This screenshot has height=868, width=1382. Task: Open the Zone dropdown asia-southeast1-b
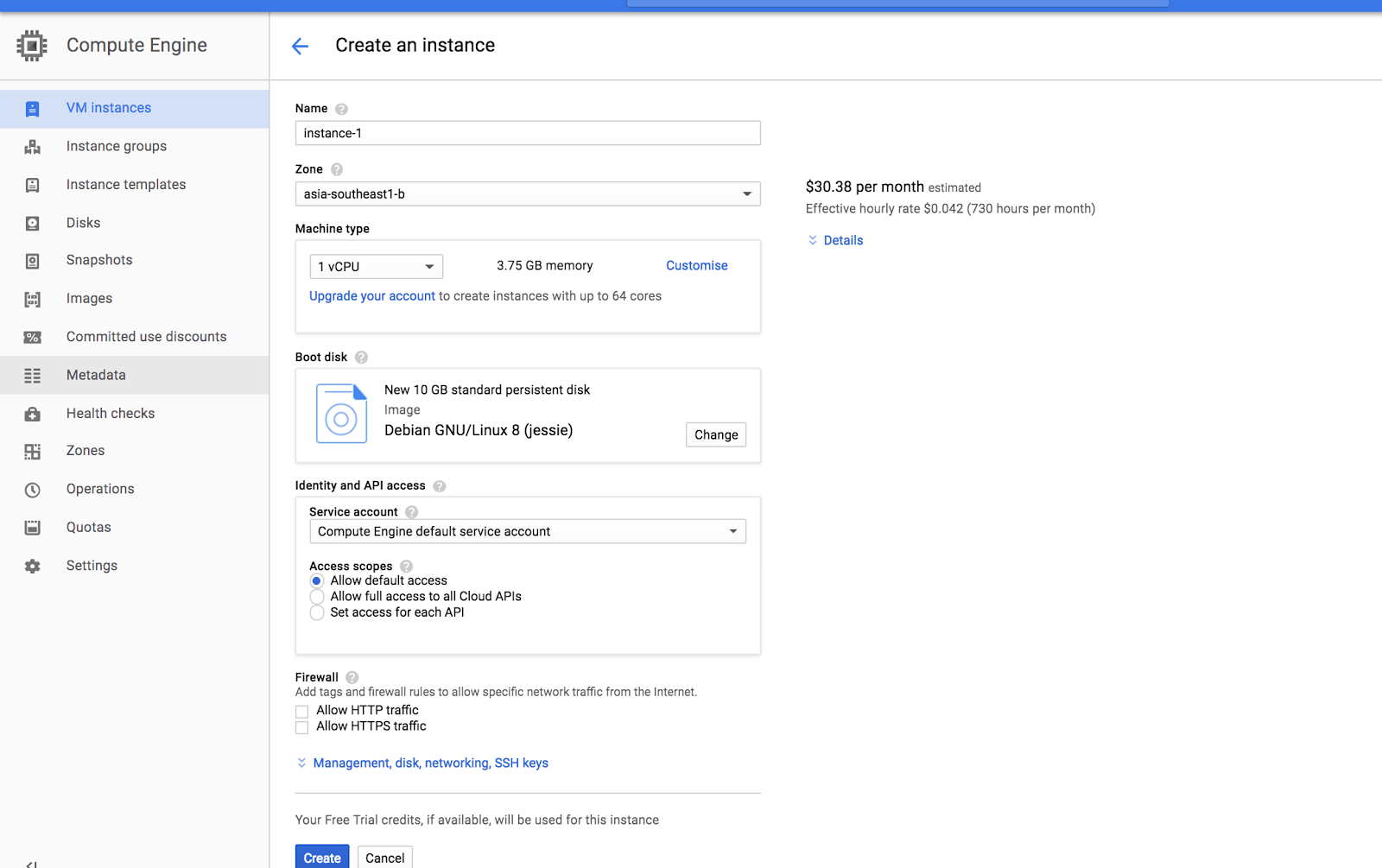[x=528, y=194]
